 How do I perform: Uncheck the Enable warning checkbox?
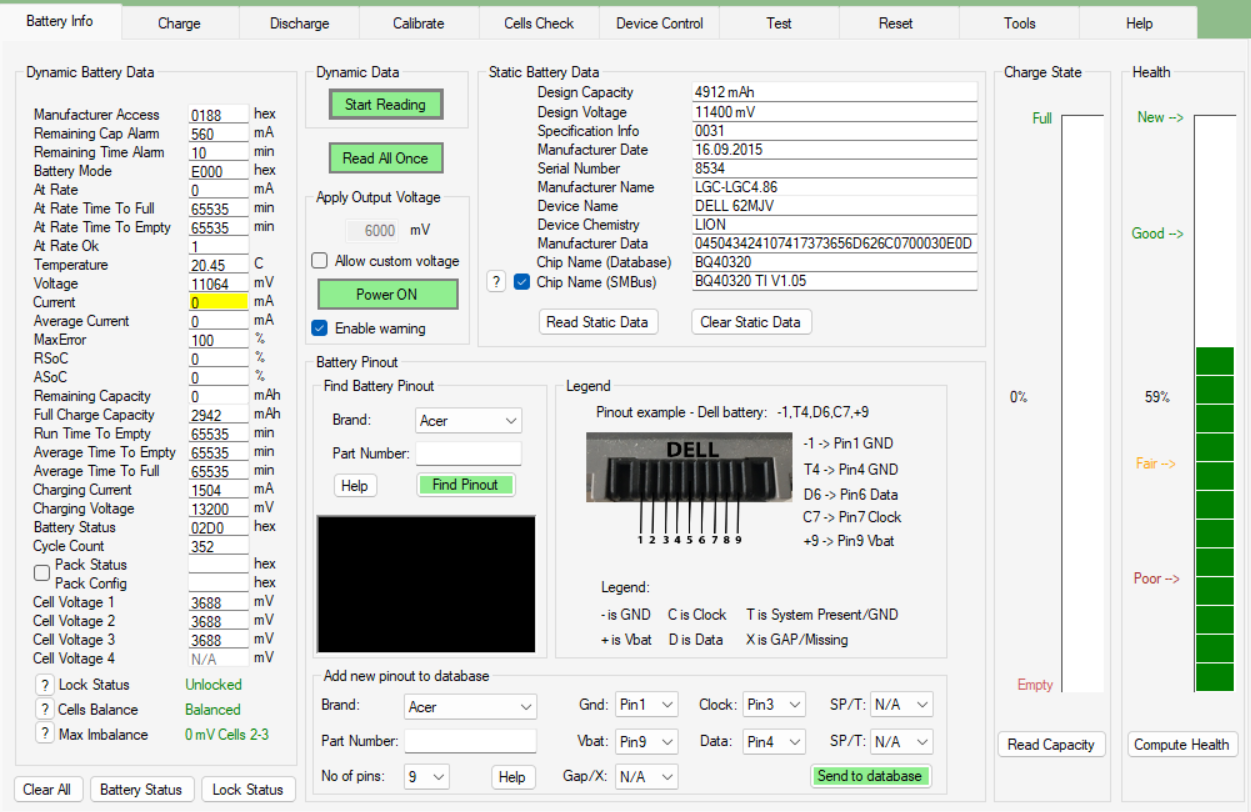320,328
